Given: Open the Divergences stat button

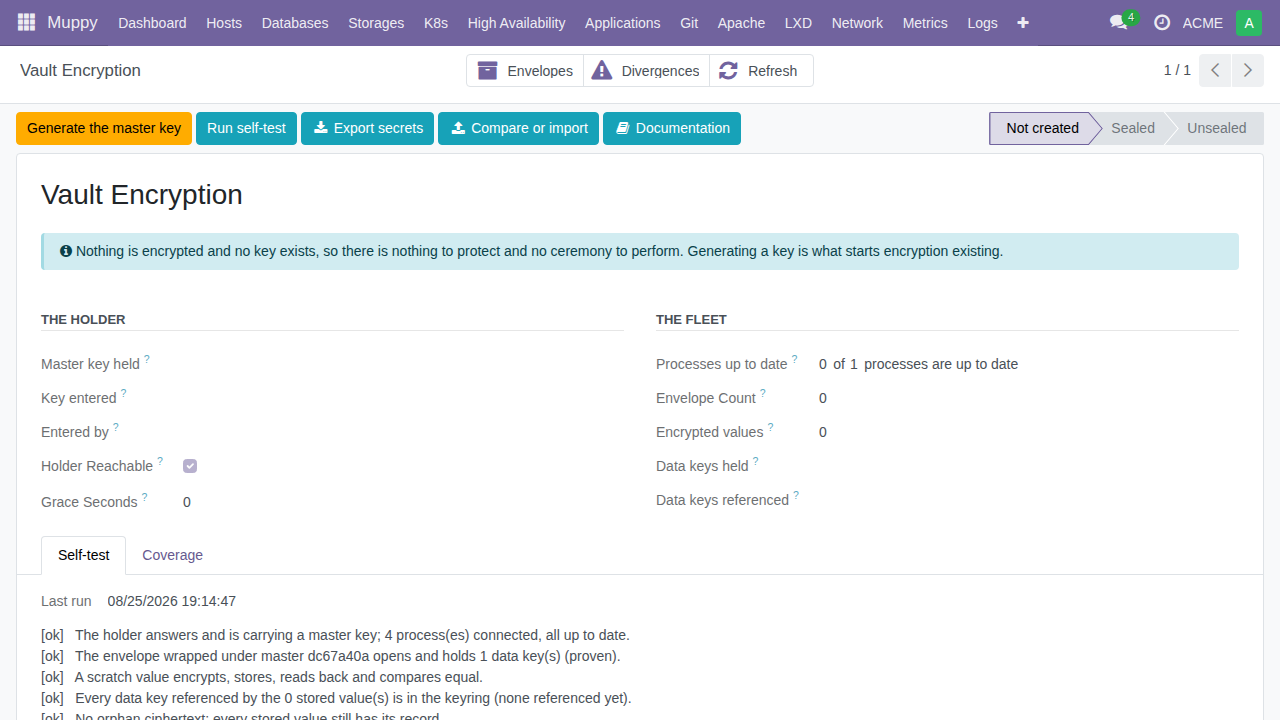Looking at the screenshot, I should coord(646,70).
